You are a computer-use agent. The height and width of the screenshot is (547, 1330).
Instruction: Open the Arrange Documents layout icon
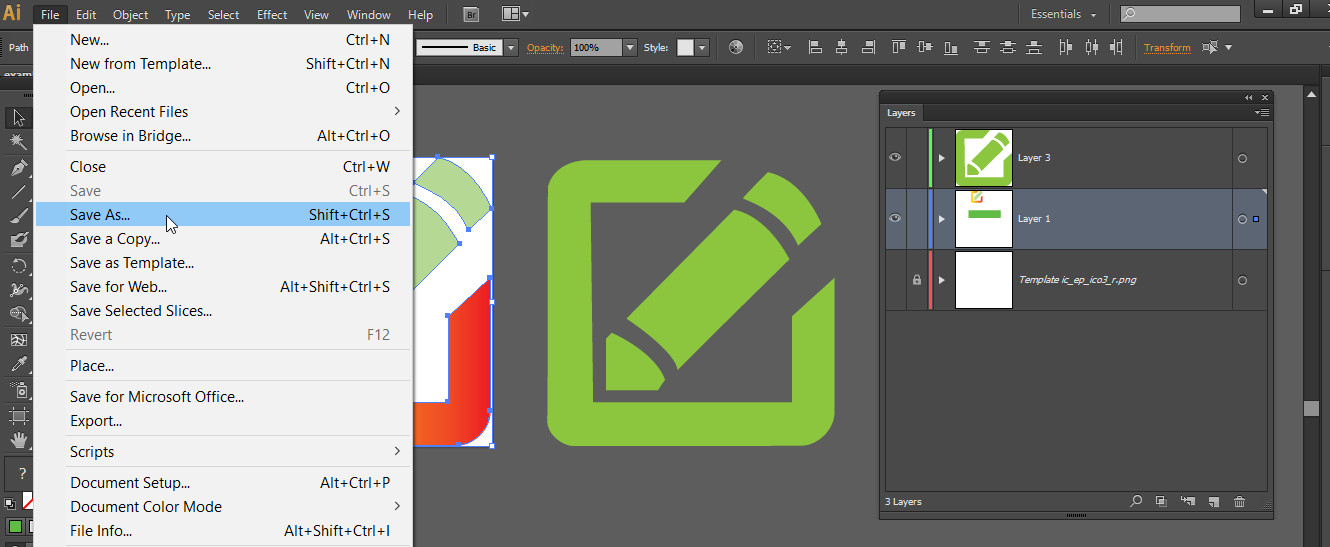pos(515,14)
